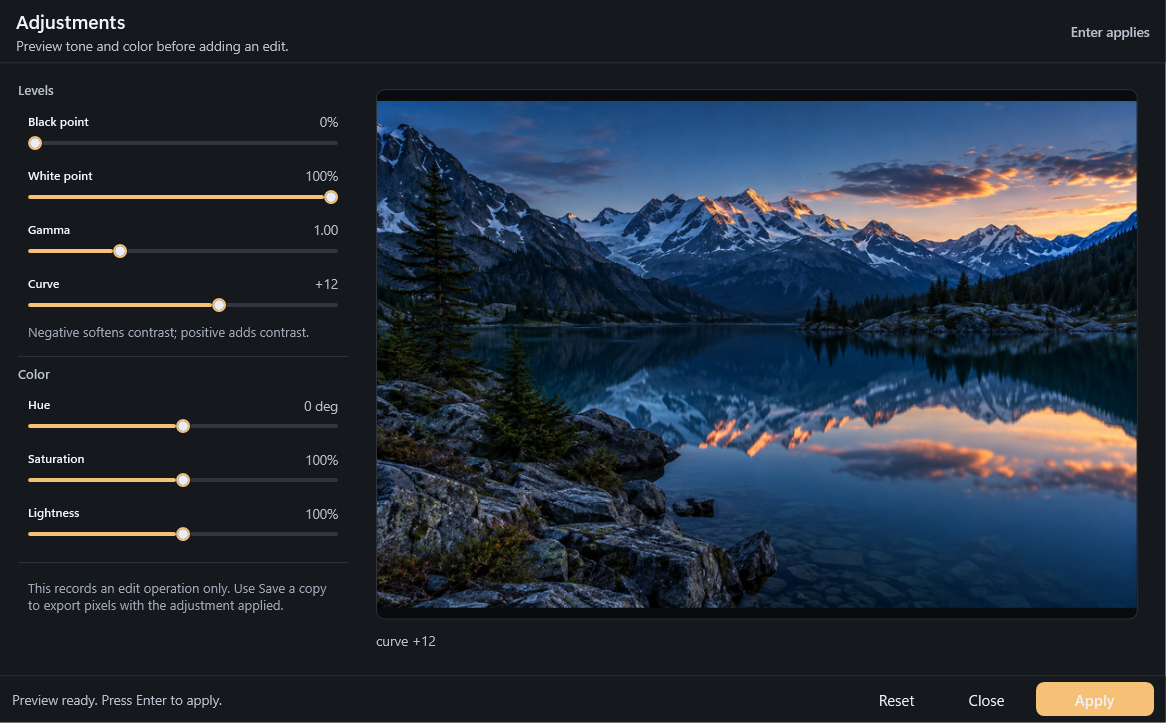1166x723 pixels.
Task: Close the Adjustments dialog with Close
Action: click(x=986, y=701)
